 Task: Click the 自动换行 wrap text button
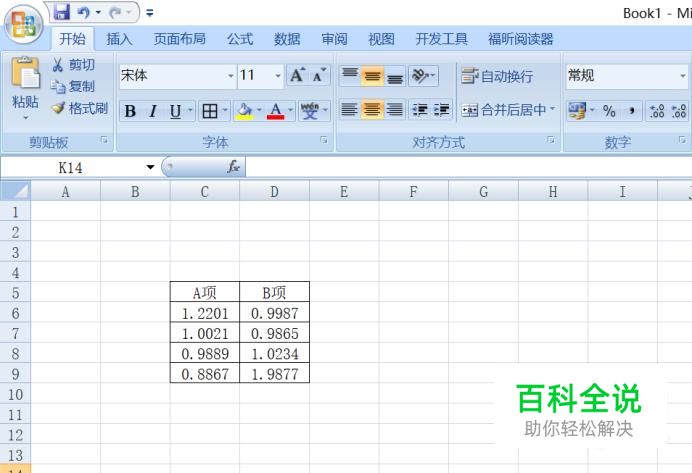pyautogui.click(x=497, y=76)
